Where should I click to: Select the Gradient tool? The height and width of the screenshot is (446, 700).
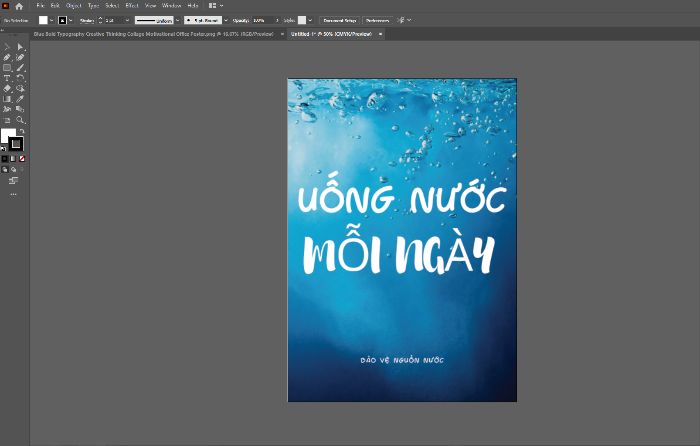pos(7,99)
